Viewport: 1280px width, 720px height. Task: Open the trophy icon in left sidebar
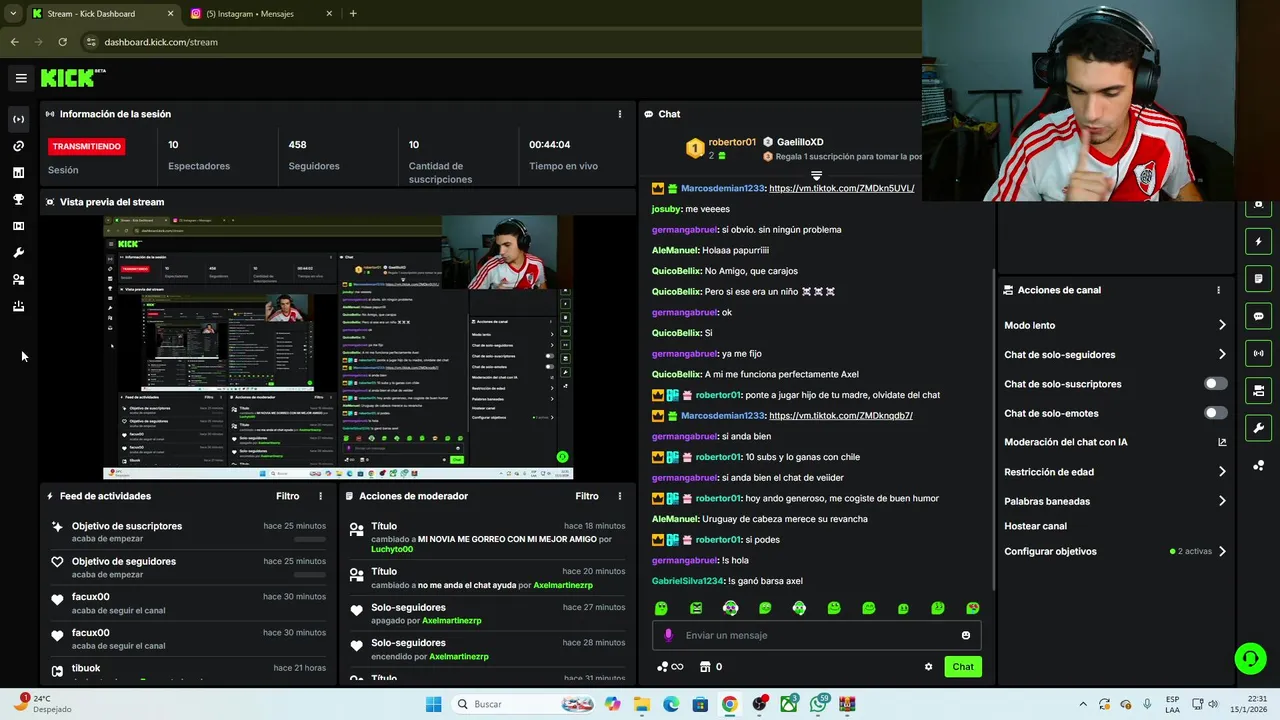click(18, 199)
